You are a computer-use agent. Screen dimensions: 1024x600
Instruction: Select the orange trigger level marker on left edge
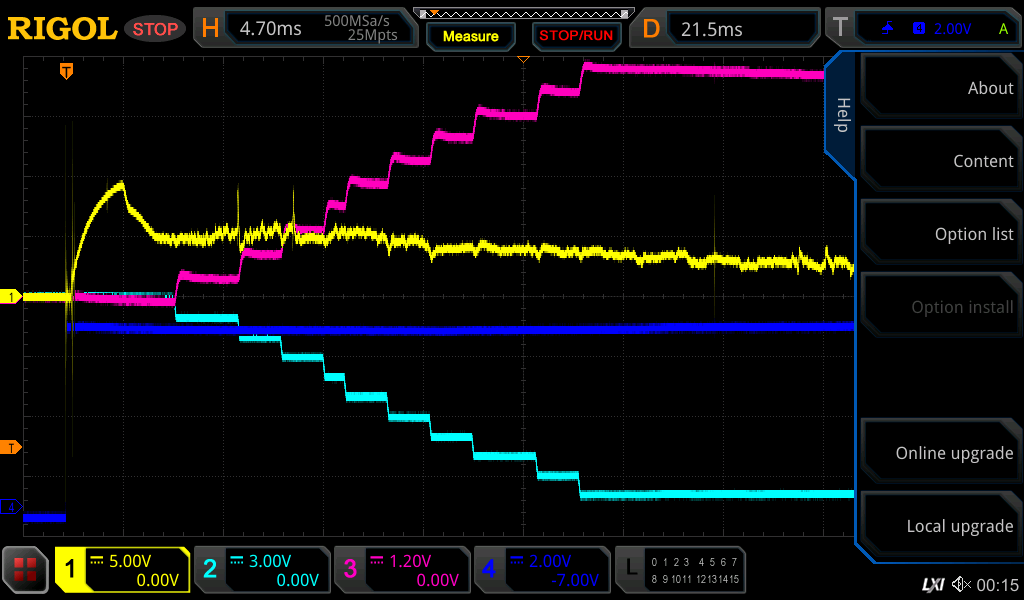pyautogui.click(x=12, y=447)
